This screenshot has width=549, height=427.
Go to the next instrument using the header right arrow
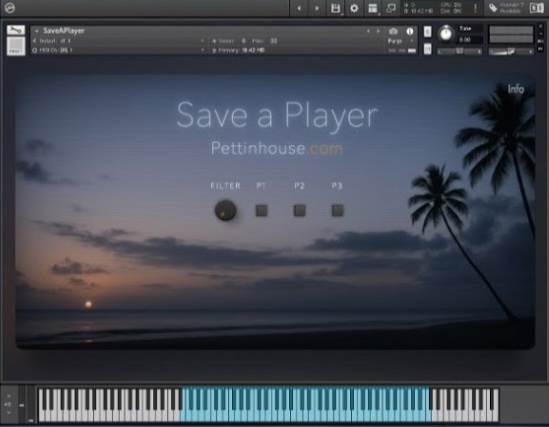pyautogui.click(x=317, y=8)
